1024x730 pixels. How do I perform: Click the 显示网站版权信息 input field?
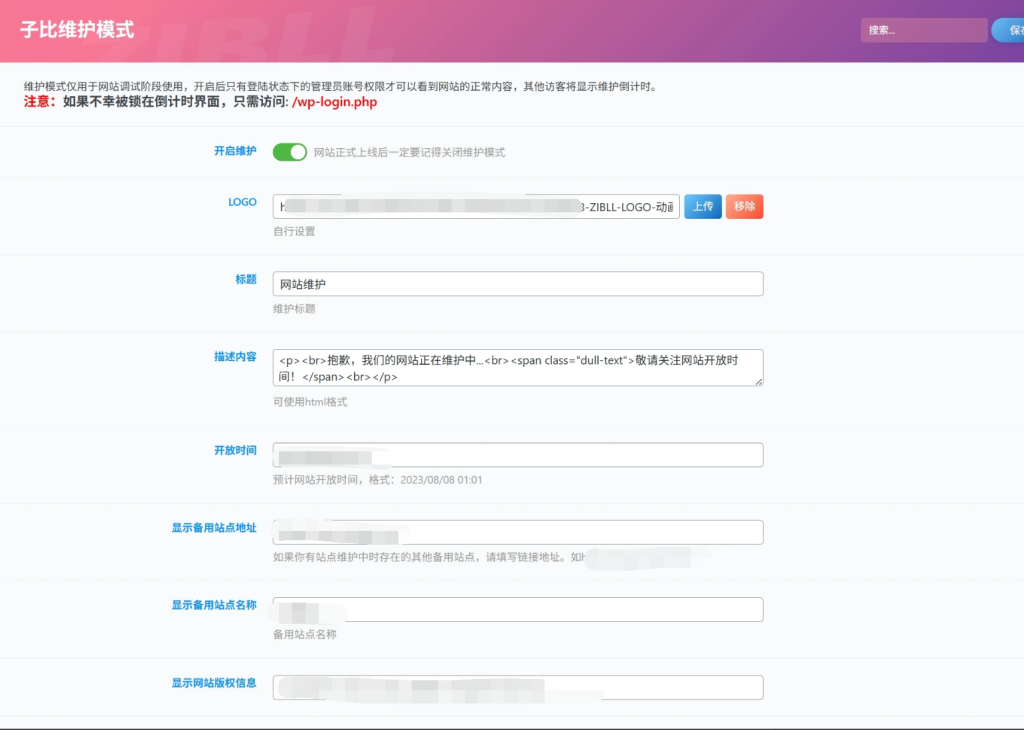tap(518, 687)
